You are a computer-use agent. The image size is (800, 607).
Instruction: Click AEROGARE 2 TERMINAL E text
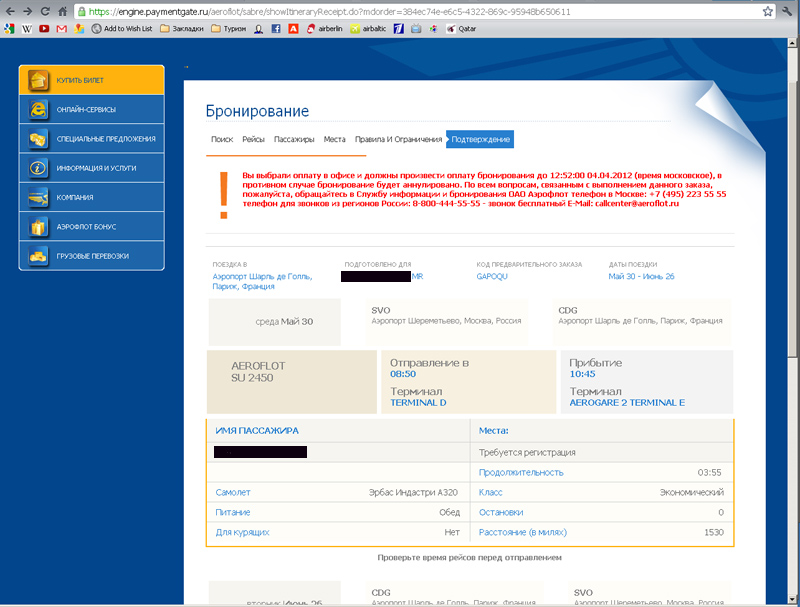pyautogui.click(x=627, y=402)
